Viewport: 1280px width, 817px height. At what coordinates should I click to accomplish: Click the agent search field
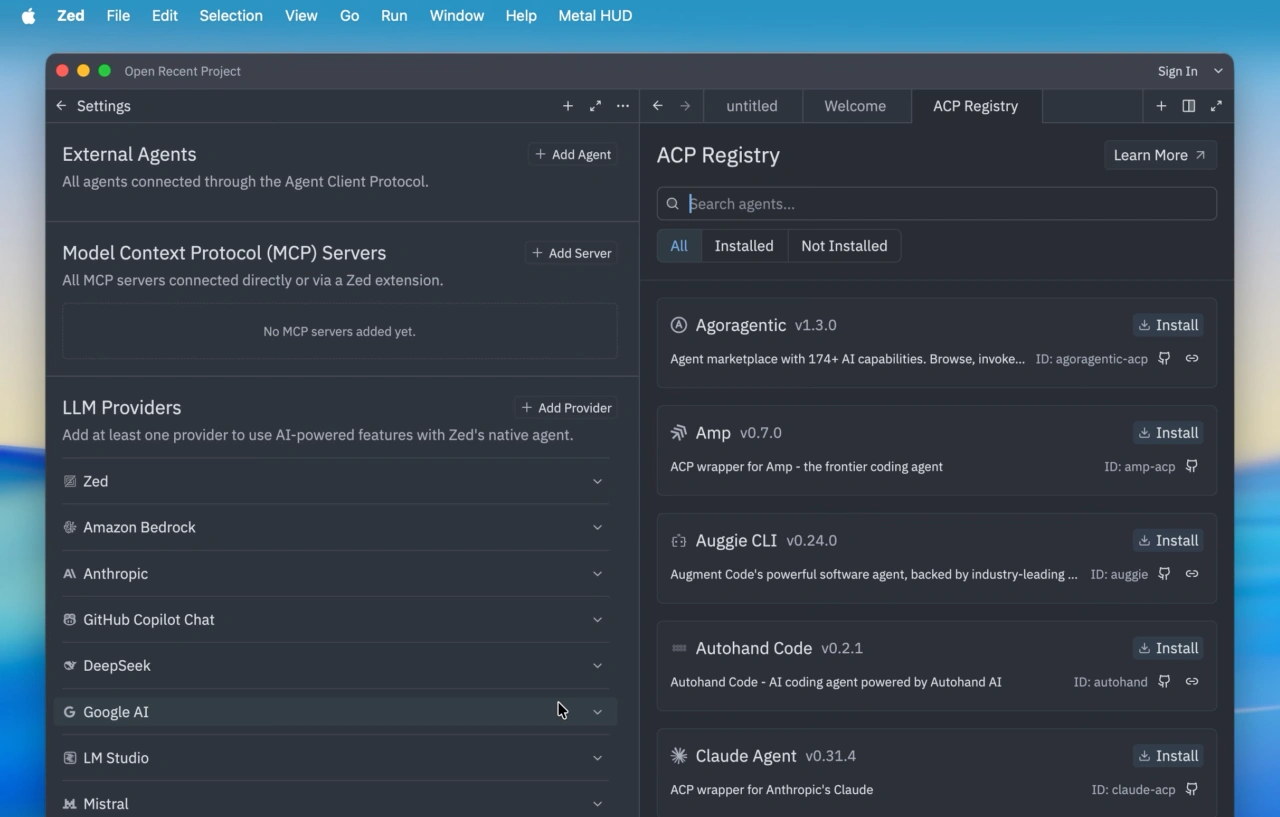(x=936, y=203)
